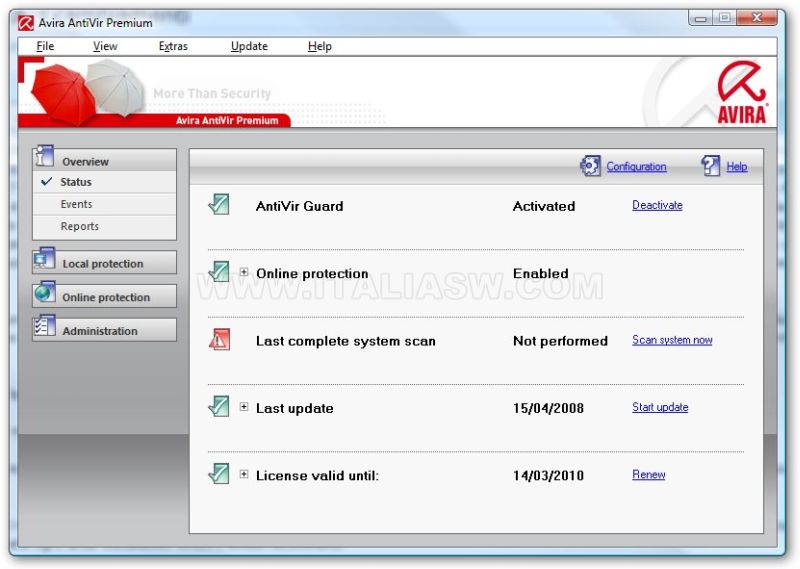Open the Administration section

point(105,330)
